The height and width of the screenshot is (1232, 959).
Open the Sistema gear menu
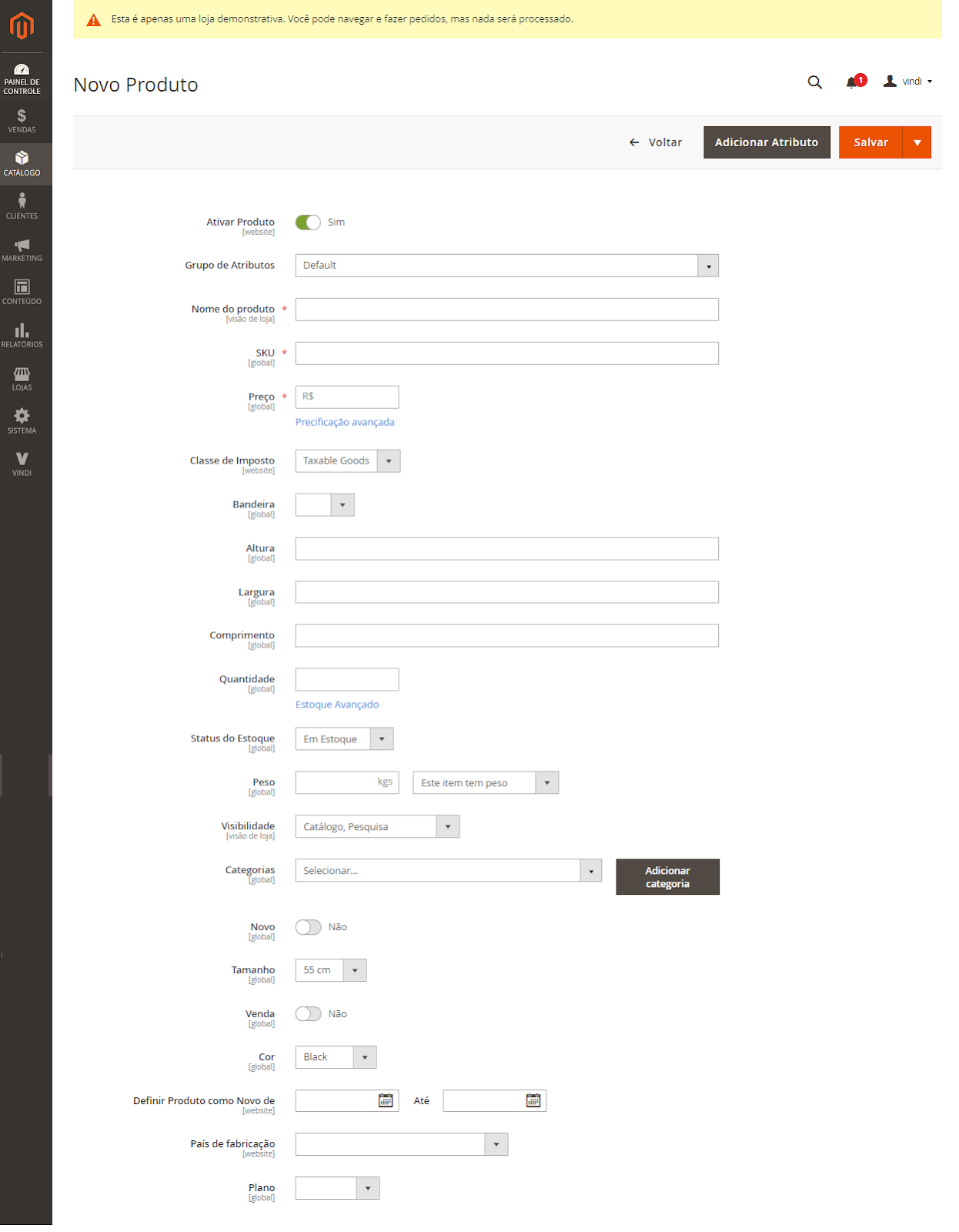22,421
